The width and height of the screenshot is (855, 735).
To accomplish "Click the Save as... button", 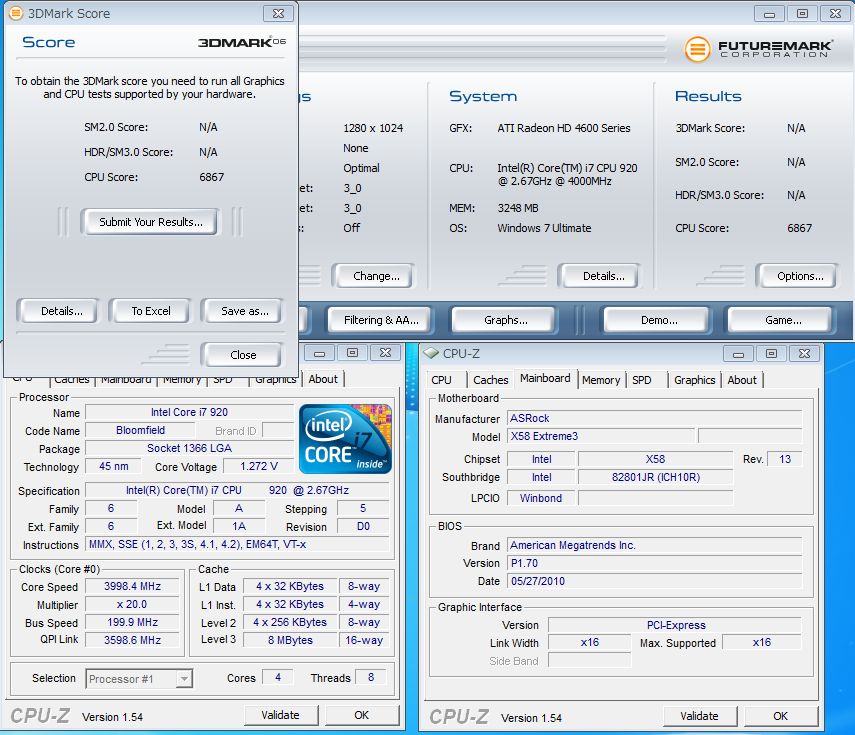I will coord(244,311).
